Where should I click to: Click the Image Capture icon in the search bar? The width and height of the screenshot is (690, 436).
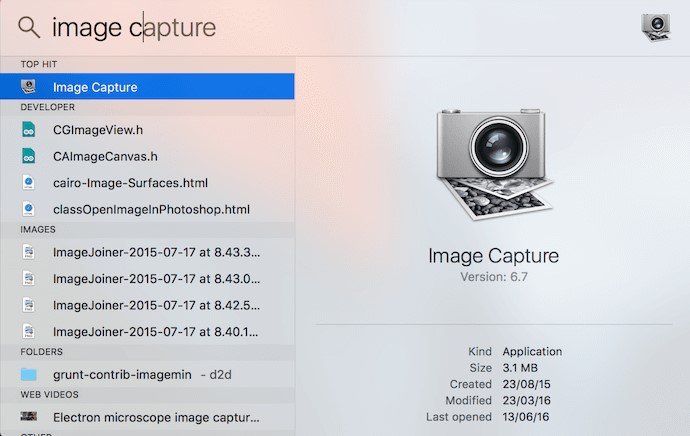coord(656,27)
